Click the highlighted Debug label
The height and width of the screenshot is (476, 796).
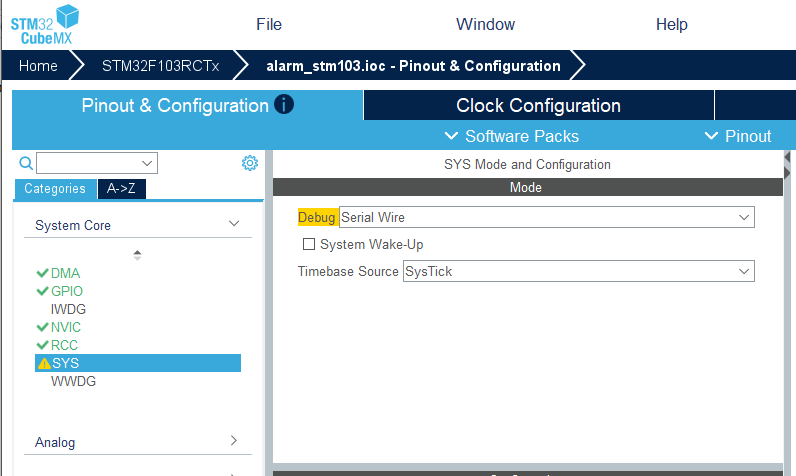pos(317,217)
